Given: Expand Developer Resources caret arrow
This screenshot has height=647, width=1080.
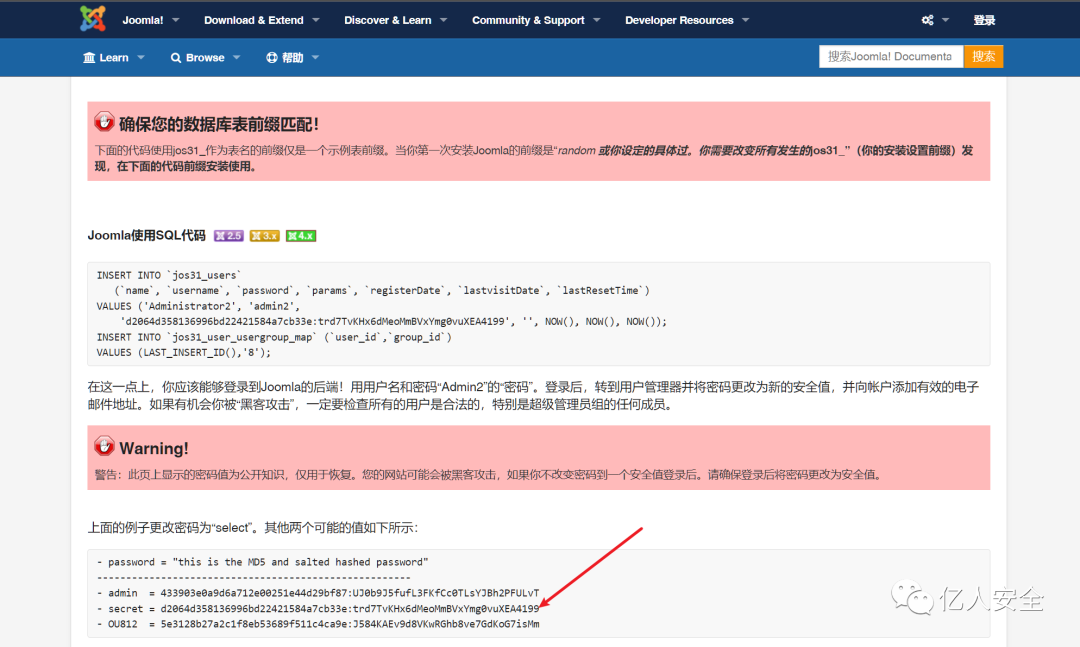Looking at the screenshot, I should (x=745, y=20).
